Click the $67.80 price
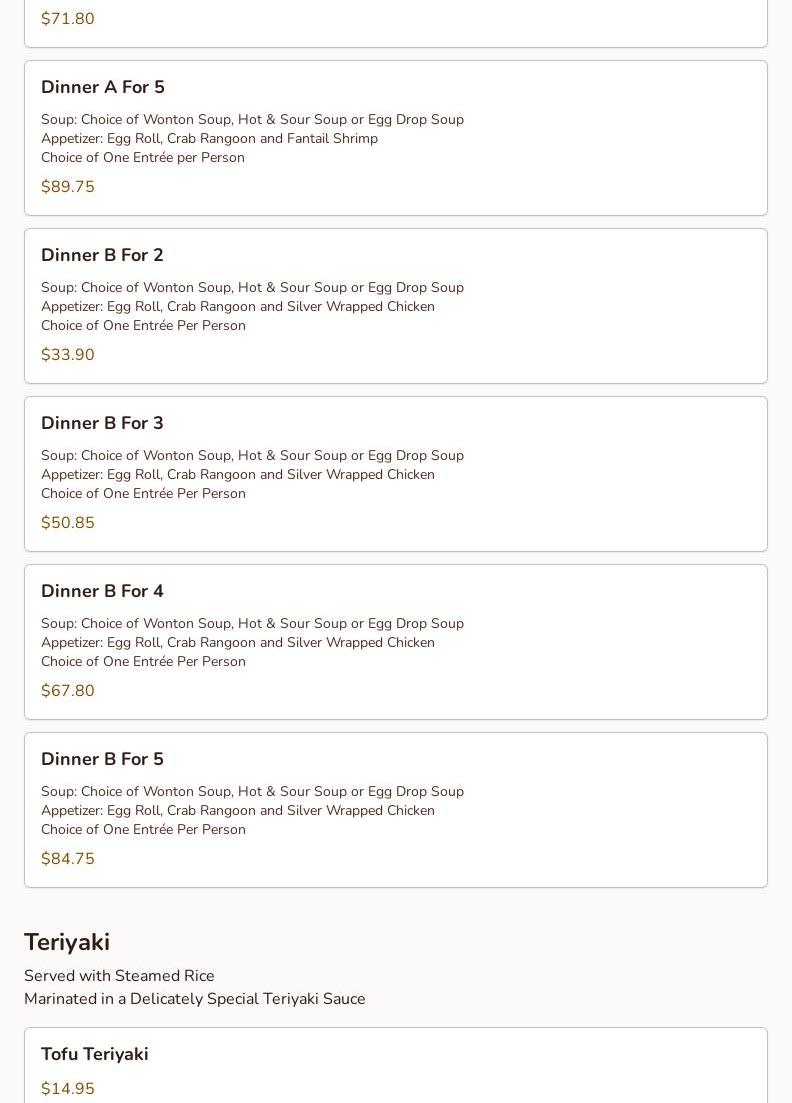This screenshot has height=1103, width=792. point(68,691)
